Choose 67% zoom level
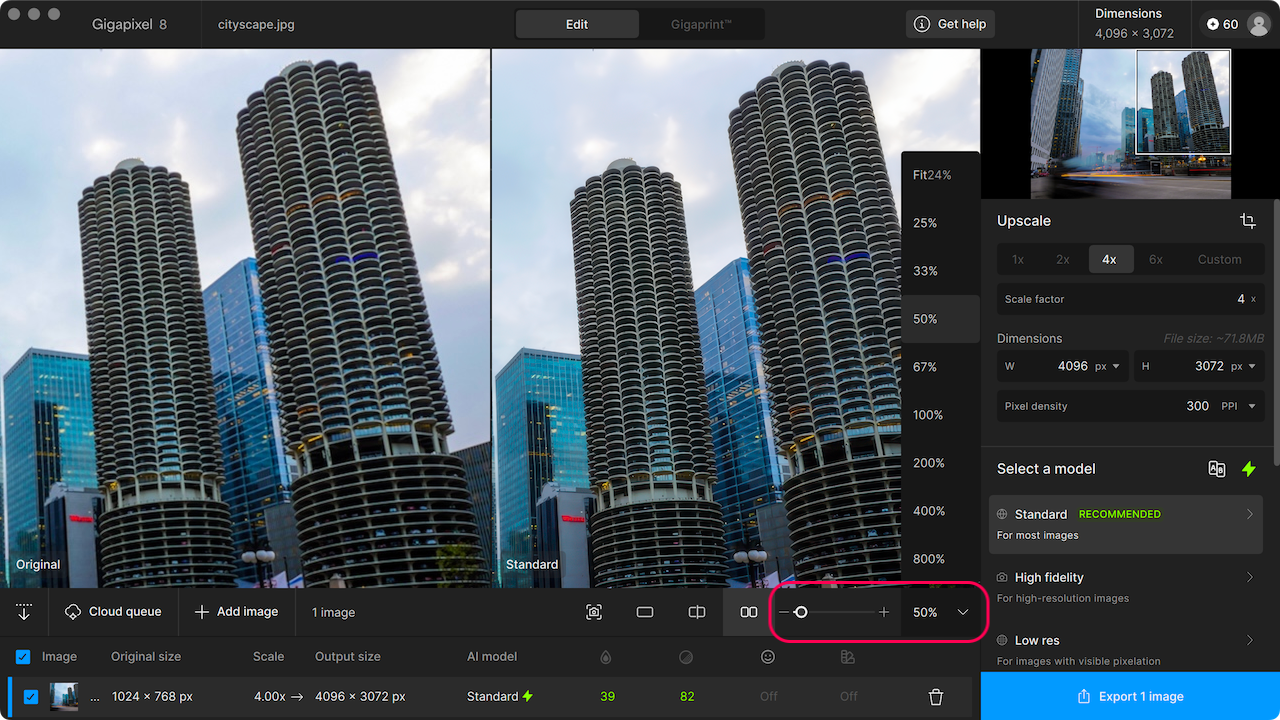1280x720 pixels. (941, 367)
